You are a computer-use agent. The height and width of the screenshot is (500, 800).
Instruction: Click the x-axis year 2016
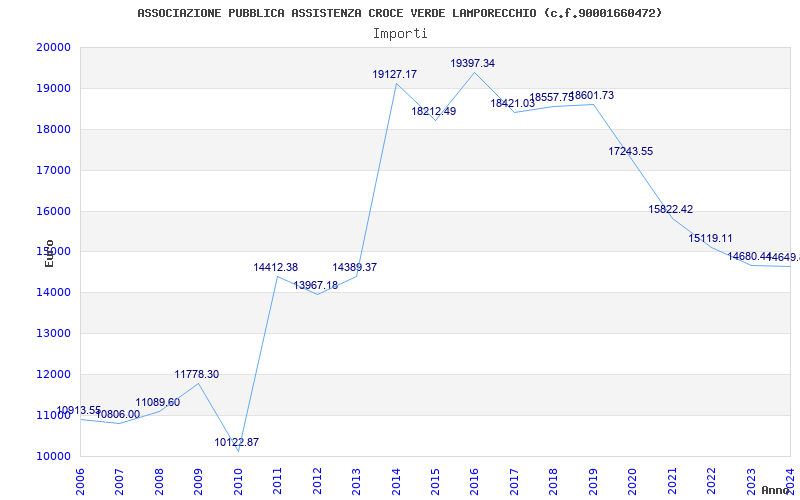pyautogui.click(x=474, y=481)
